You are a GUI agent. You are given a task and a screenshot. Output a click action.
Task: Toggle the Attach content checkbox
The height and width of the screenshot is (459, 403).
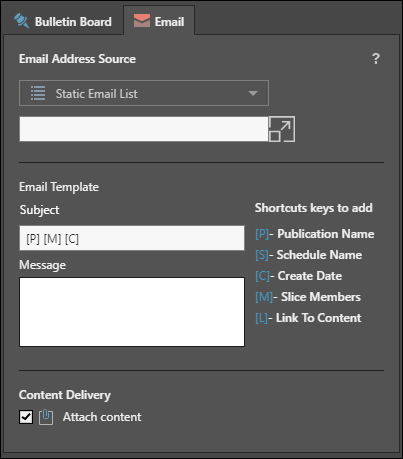coord(26,417)
